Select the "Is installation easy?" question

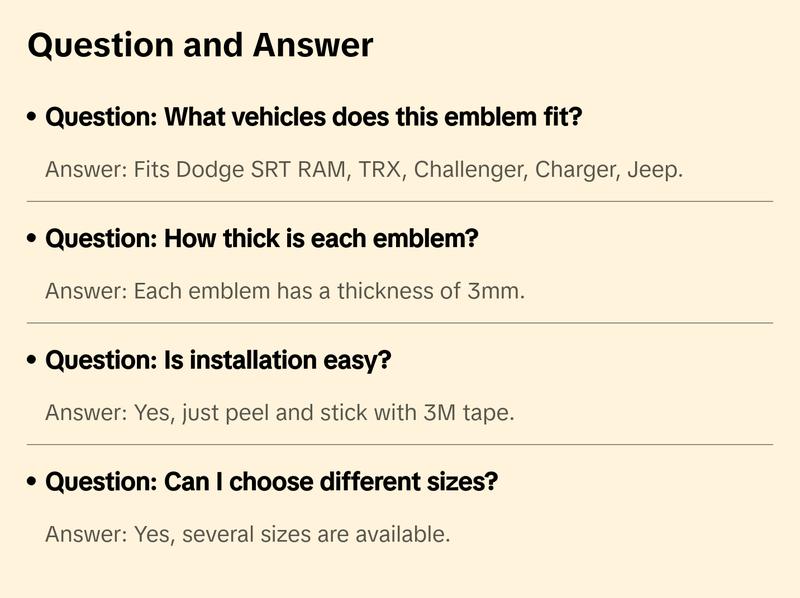pos(218,360)
